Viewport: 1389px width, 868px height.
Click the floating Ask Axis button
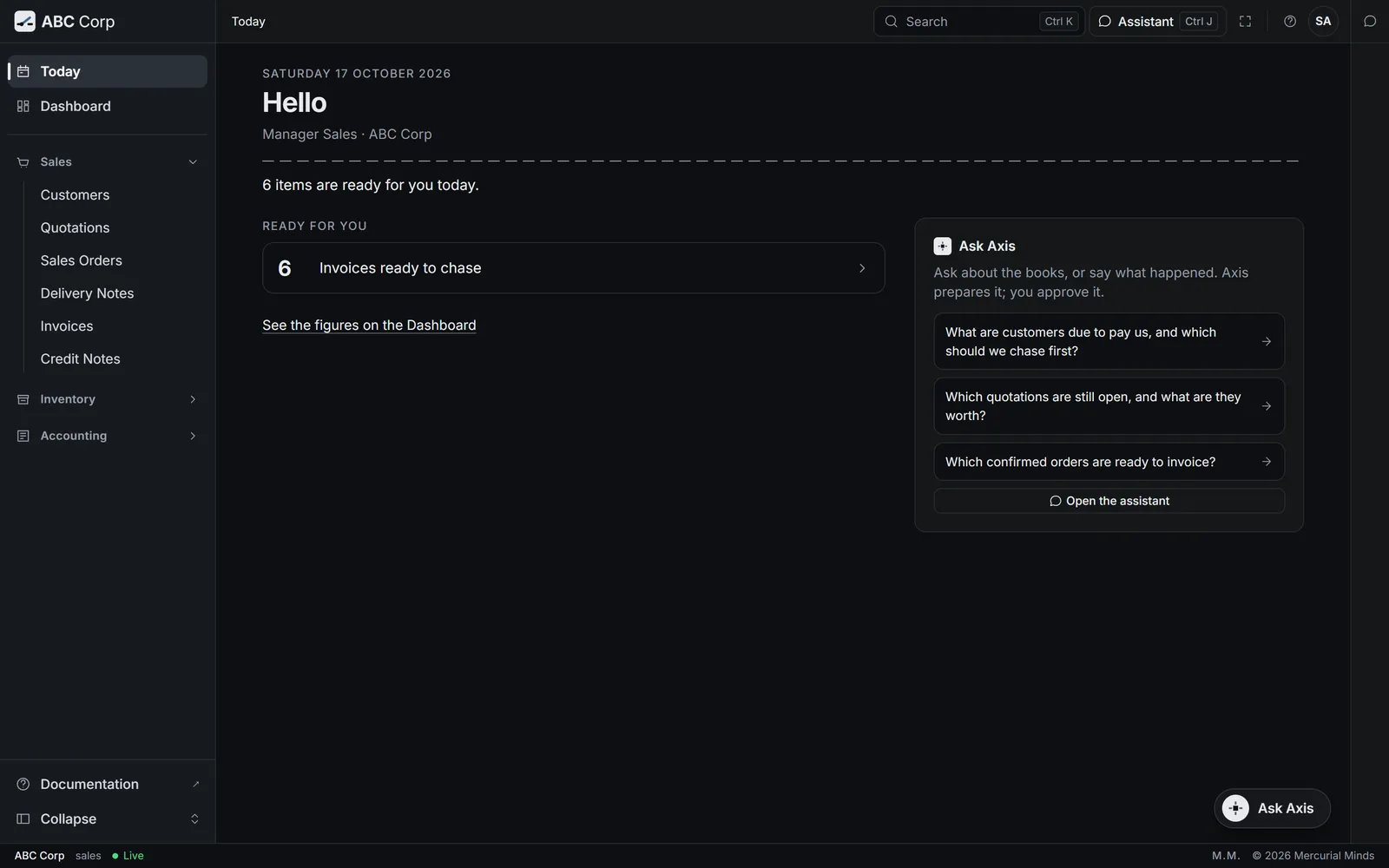1272,808
